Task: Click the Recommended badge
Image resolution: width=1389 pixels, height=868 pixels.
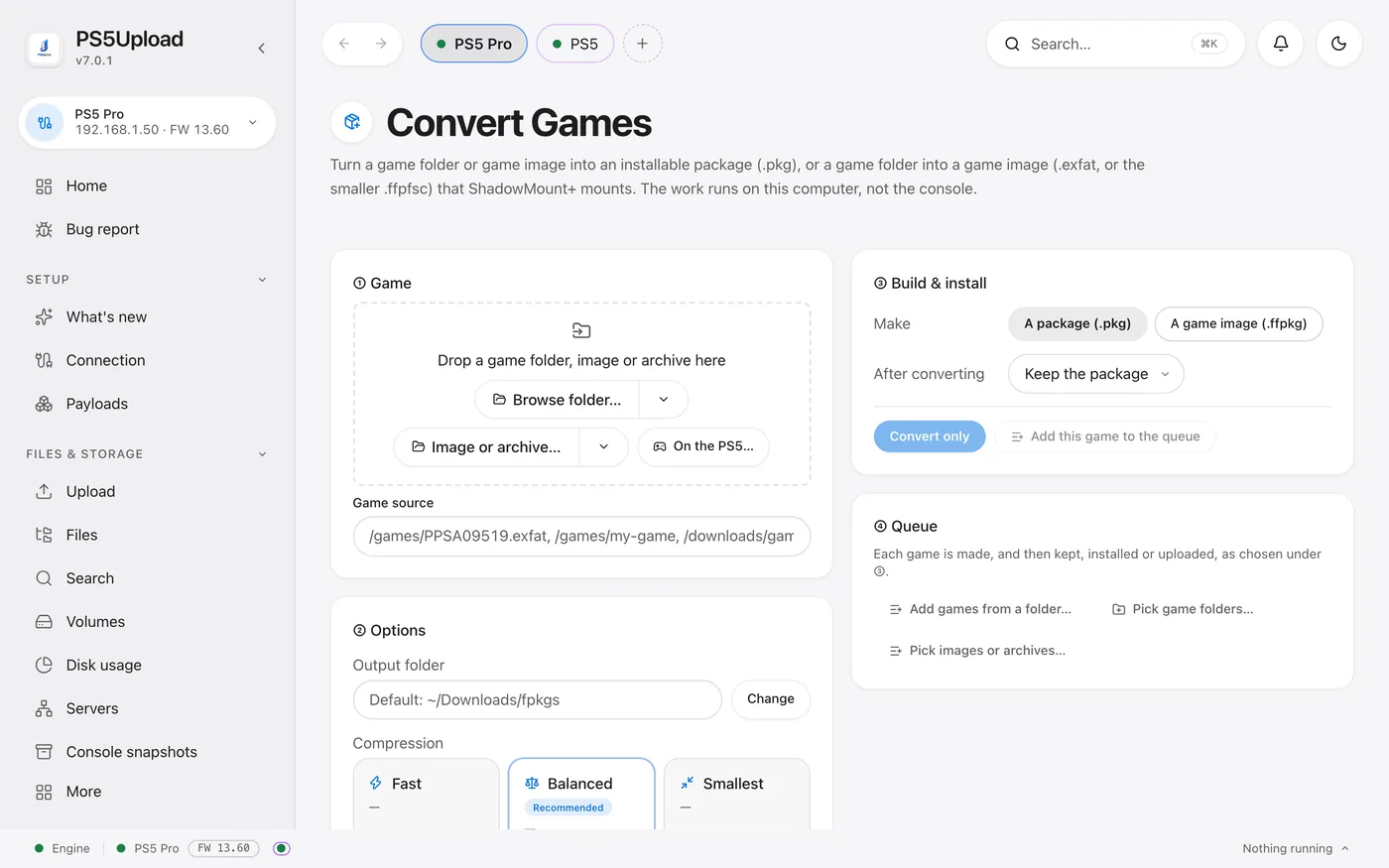Action: click(x=568, y=807)
